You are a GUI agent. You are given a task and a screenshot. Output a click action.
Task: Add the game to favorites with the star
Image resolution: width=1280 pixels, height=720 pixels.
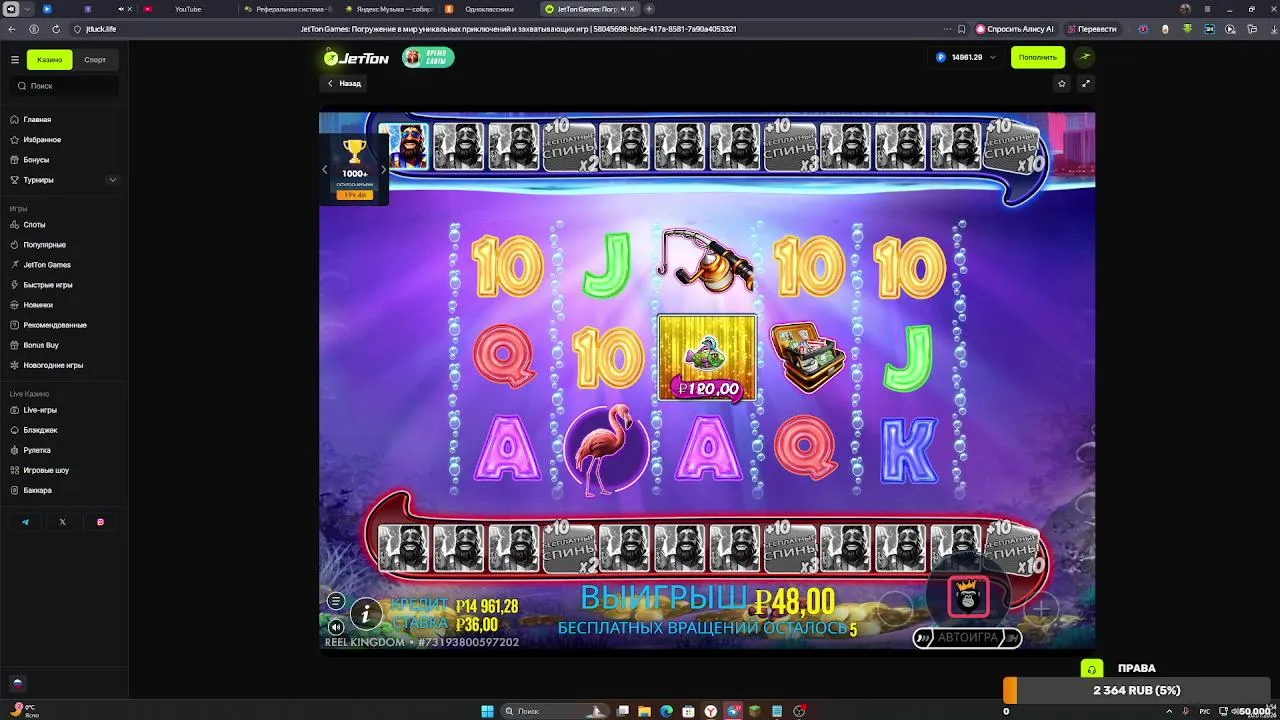pos(1062,84)
